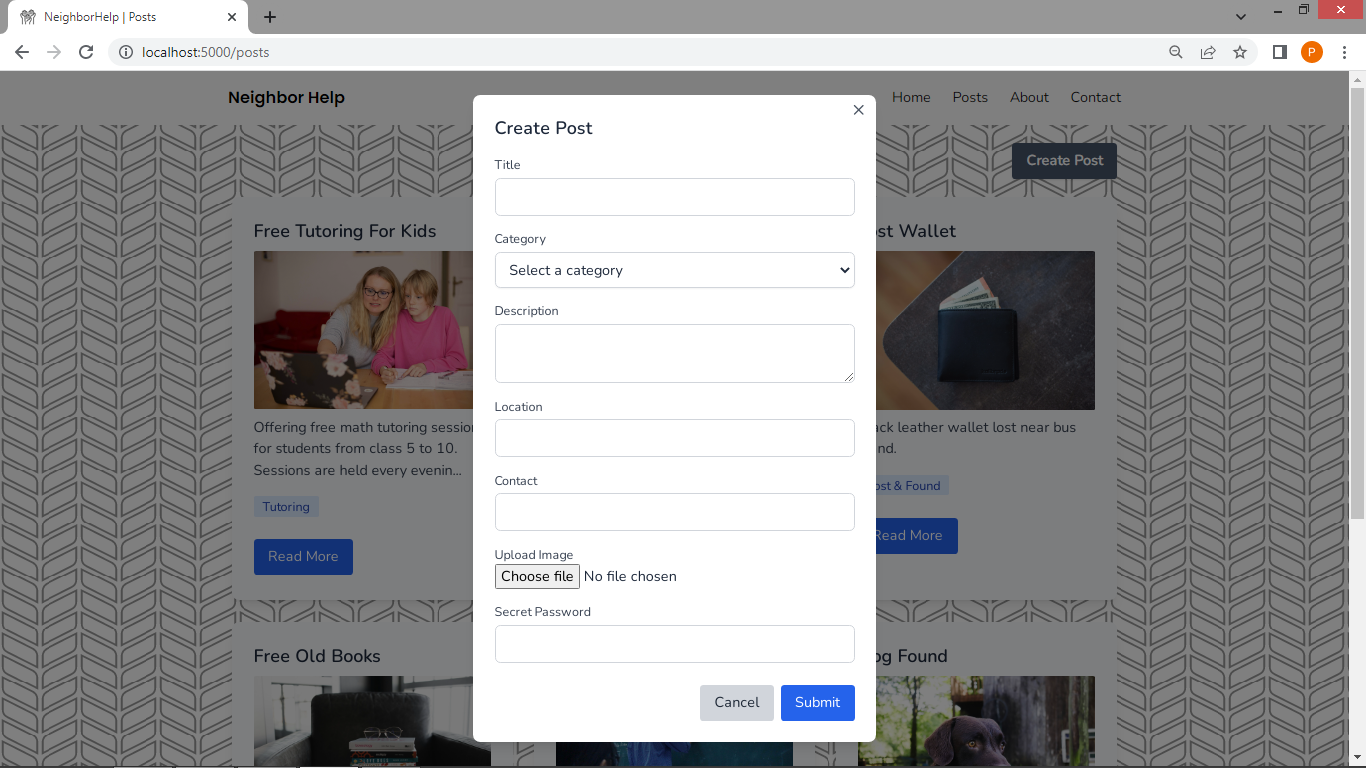Click the resize handle of Description textarea

click(x=849, y=377)
